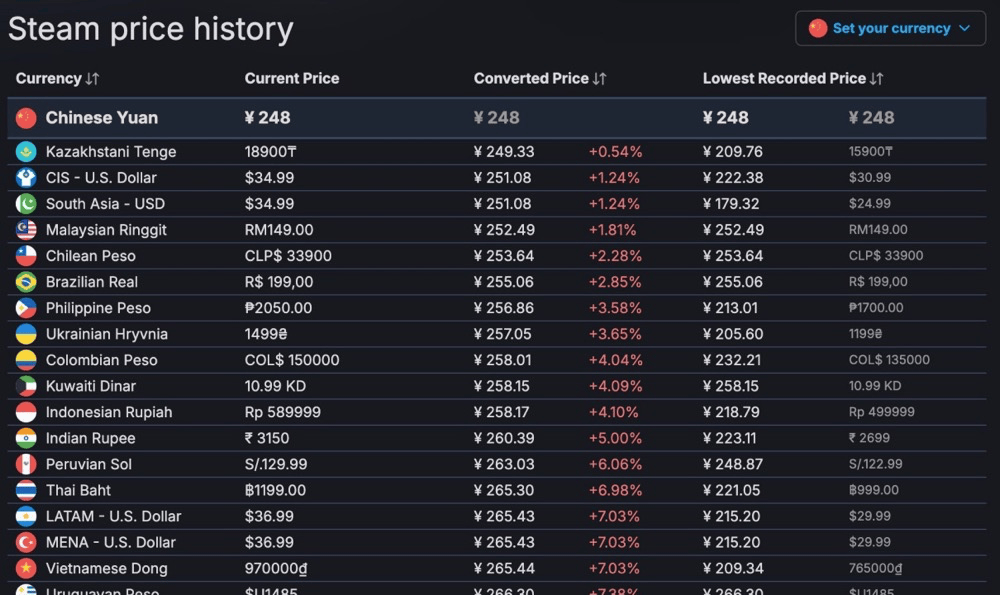Select the Indonesian Rupiah currency name

click(x=109, y=412)
